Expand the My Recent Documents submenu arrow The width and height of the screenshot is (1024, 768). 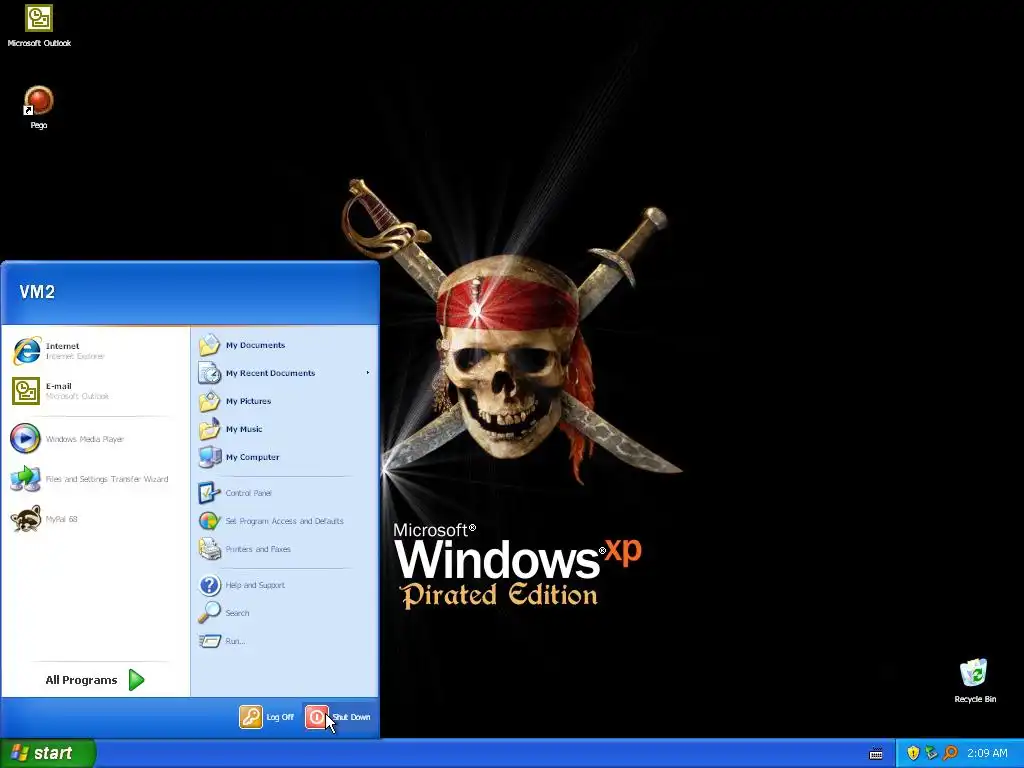click(368, 373)
